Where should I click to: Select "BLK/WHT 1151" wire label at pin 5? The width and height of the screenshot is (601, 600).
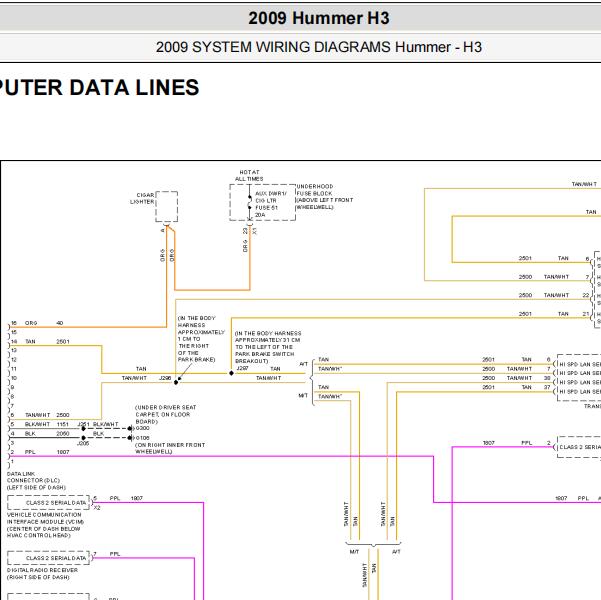coord(47,424)
